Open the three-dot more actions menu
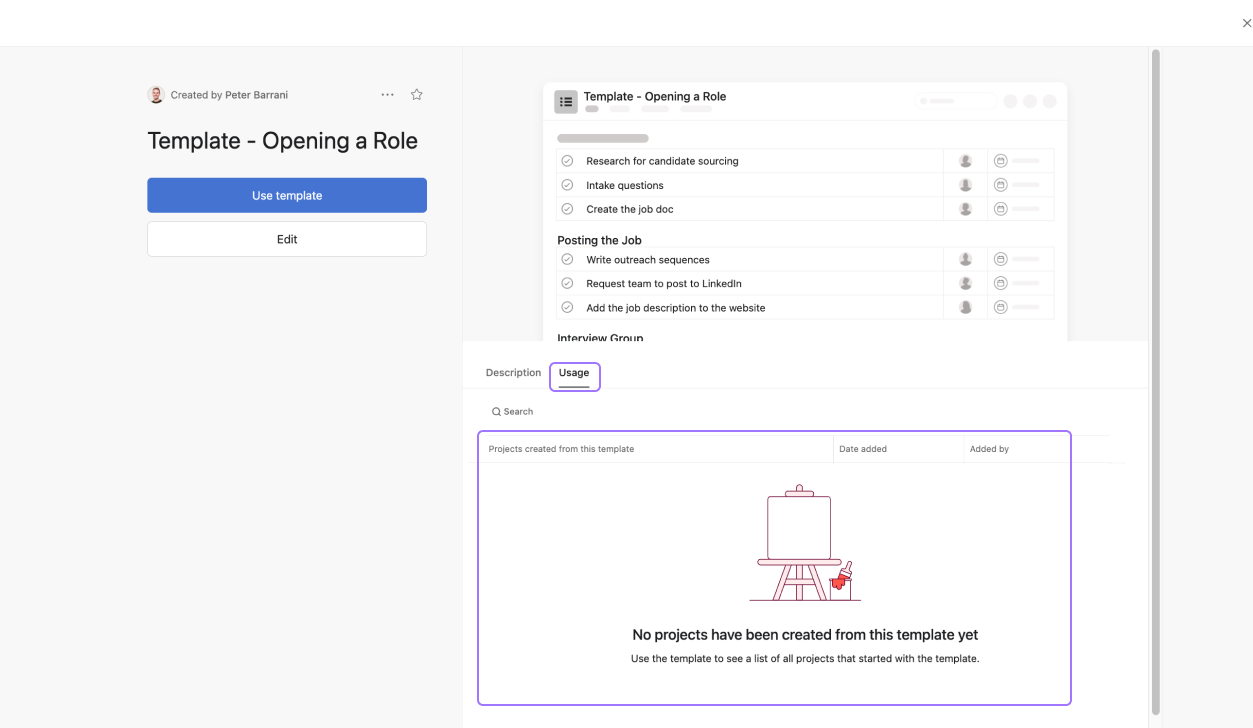The height and width of the screenshot is (728, 1253). [387, 95]
